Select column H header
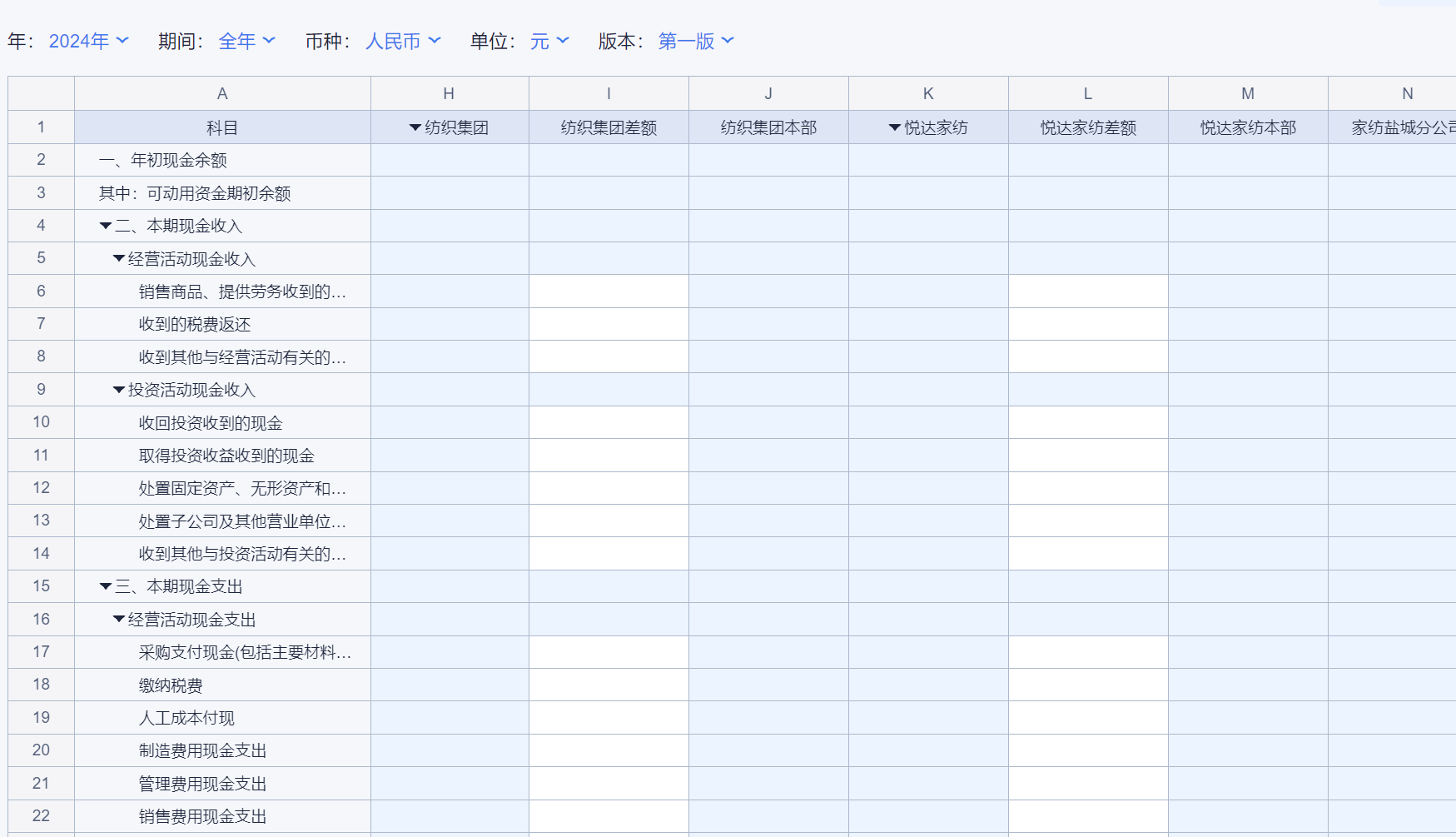The width and height of the screenshot is (1456, 837). (x=449, y=93)
